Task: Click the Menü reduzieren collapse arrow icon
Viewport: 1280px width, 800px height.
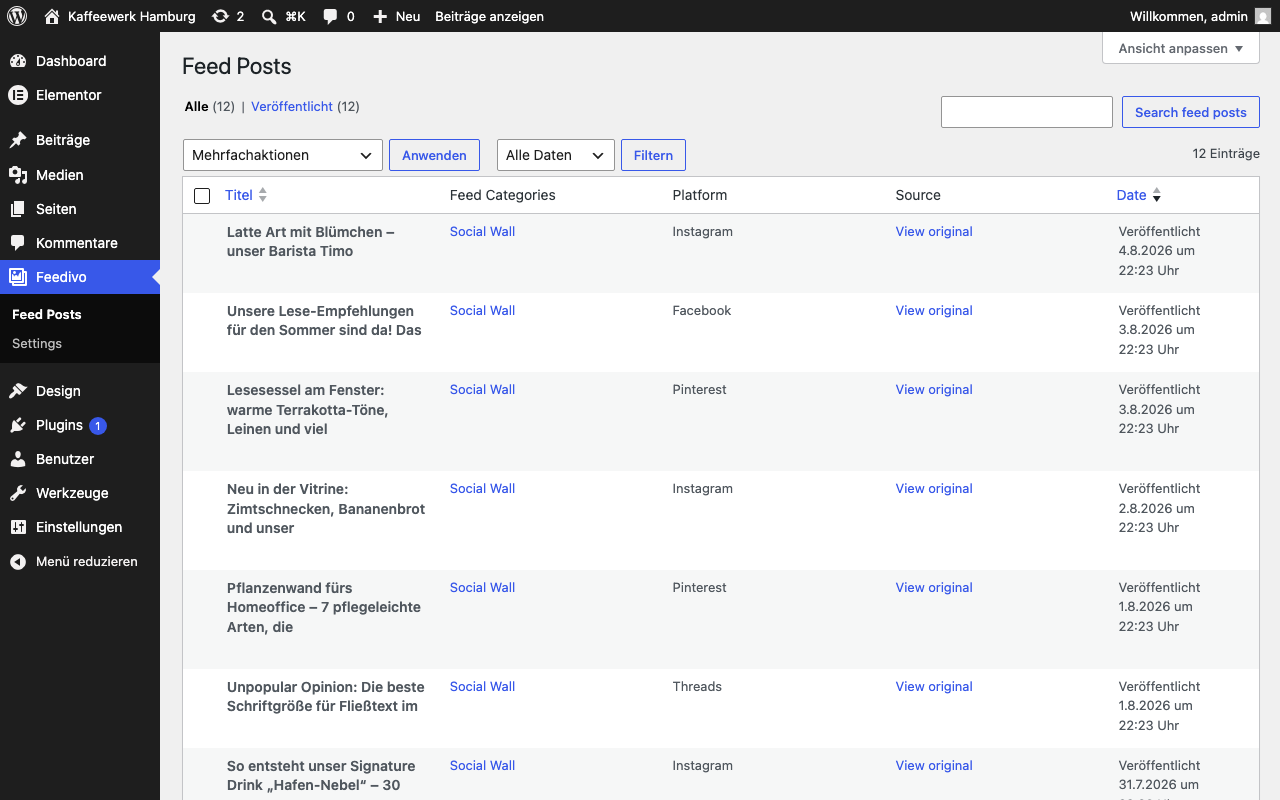Action: 18,562
